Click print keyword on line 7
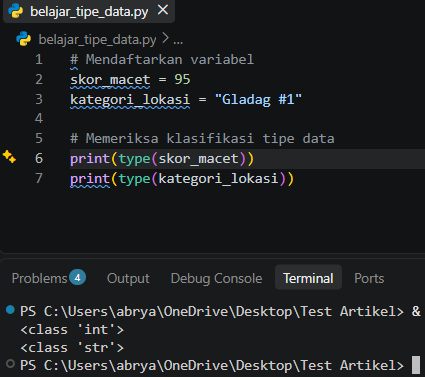This screenshot has width=425, height=377. click(x=90, y=179)
